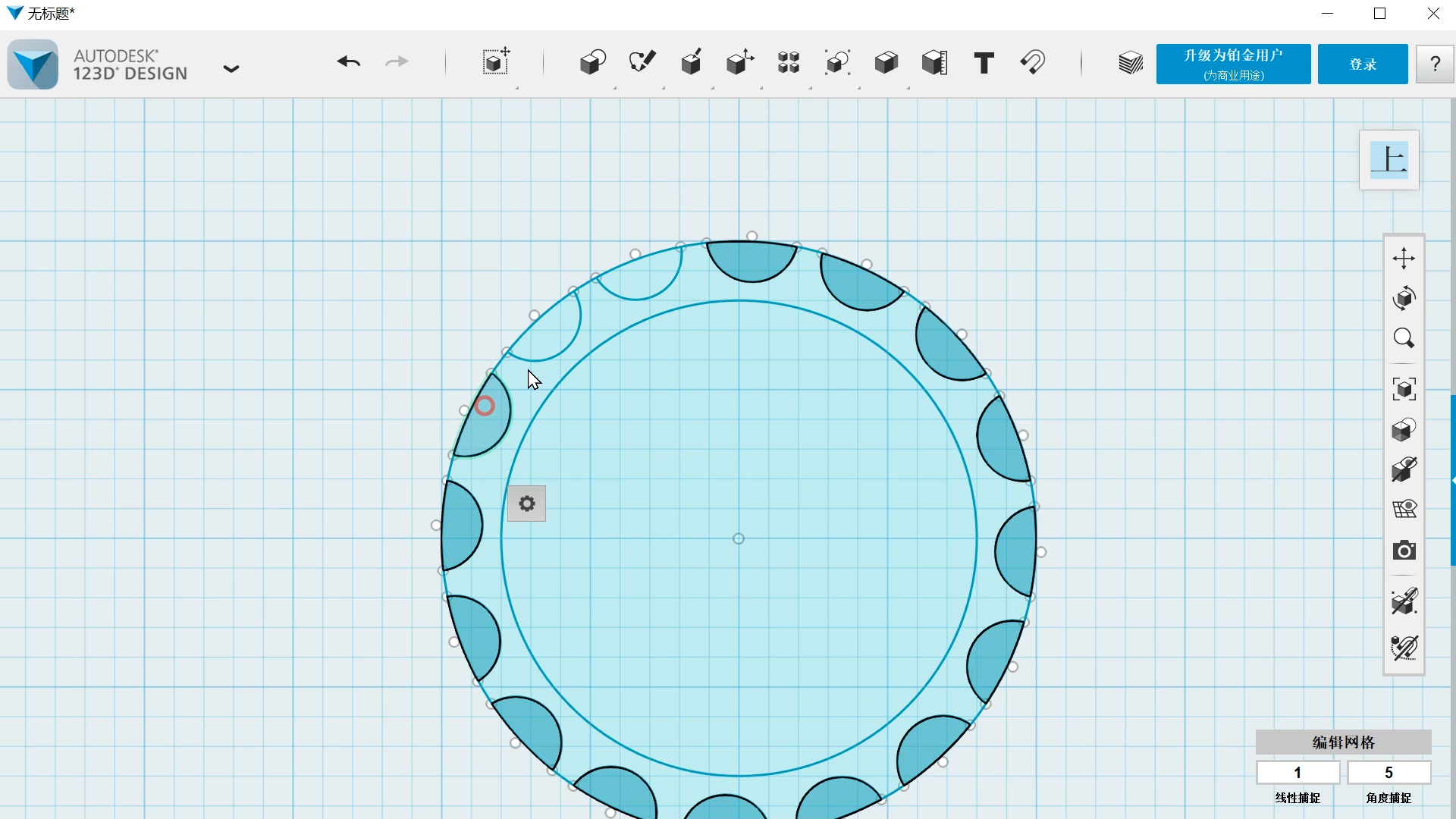Toggle grid visibility
Image resolution: width=1456 pixels, height=819 pixels.
pos(1404,510)
